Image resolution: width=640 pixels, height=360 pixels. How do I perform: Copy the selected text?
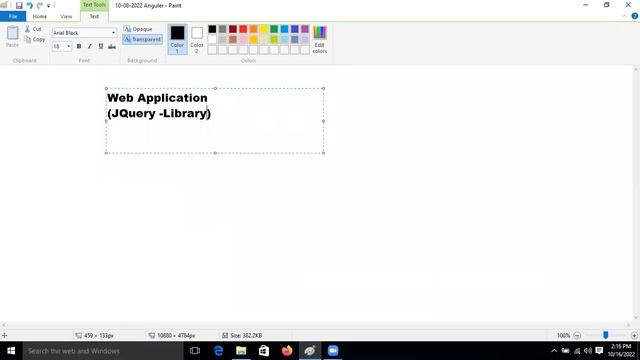point(34,40)
